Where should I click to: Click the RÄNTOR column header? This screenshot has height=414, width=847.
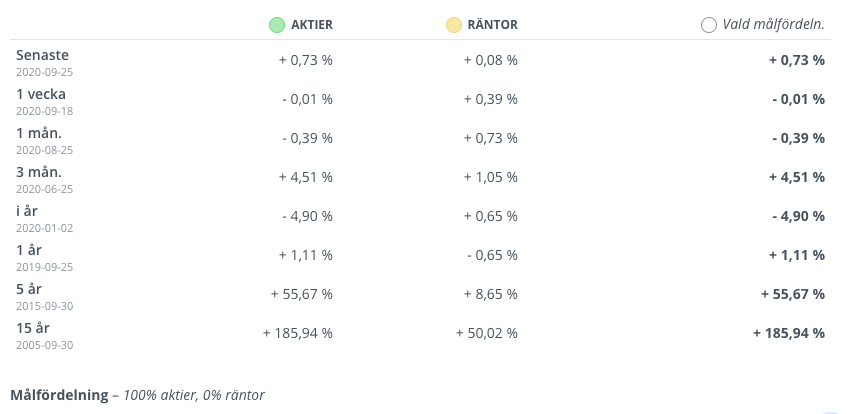tap(493, 25)
